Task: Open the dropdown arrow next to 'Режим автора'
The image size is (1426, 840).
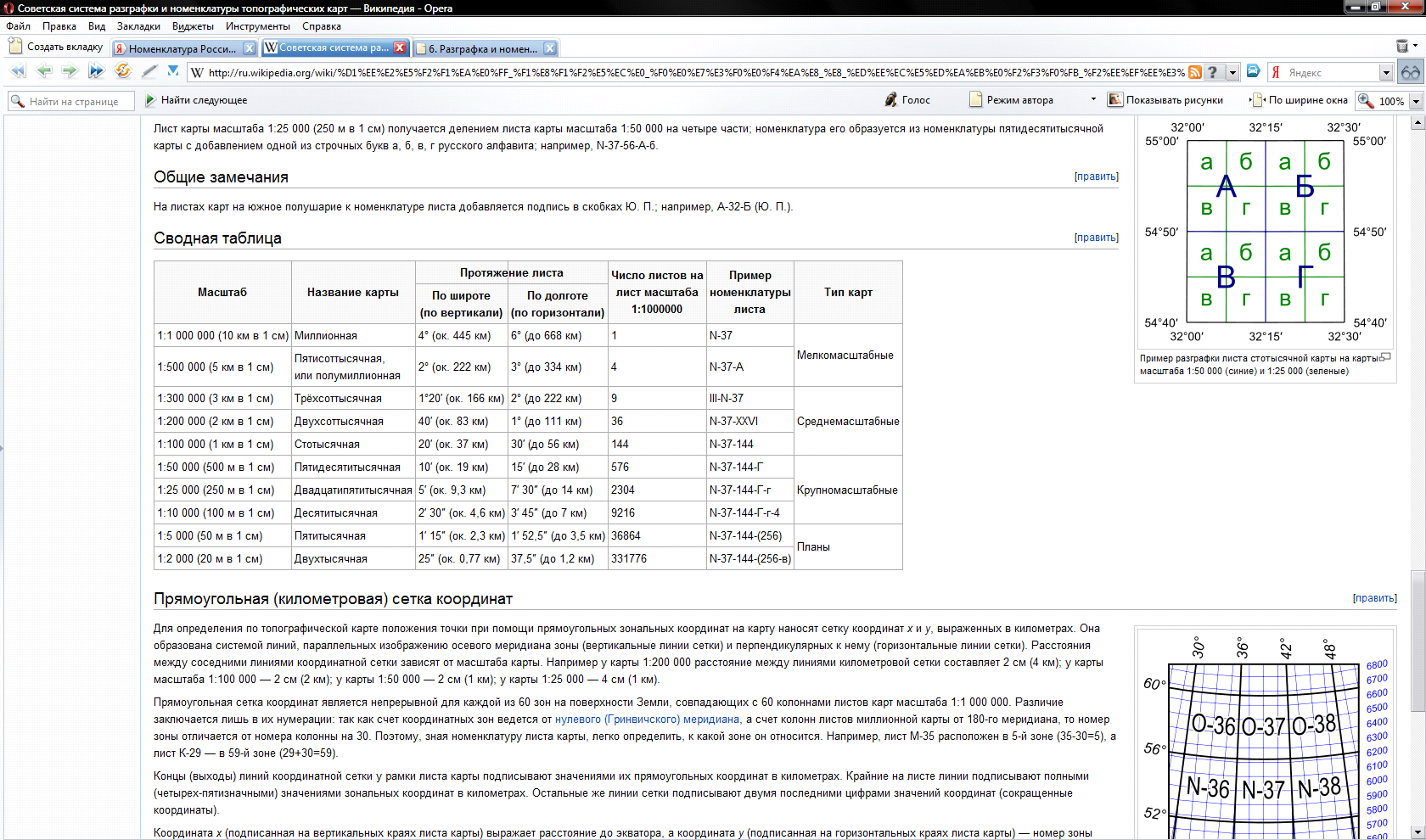Action: tap(1093, 99)
